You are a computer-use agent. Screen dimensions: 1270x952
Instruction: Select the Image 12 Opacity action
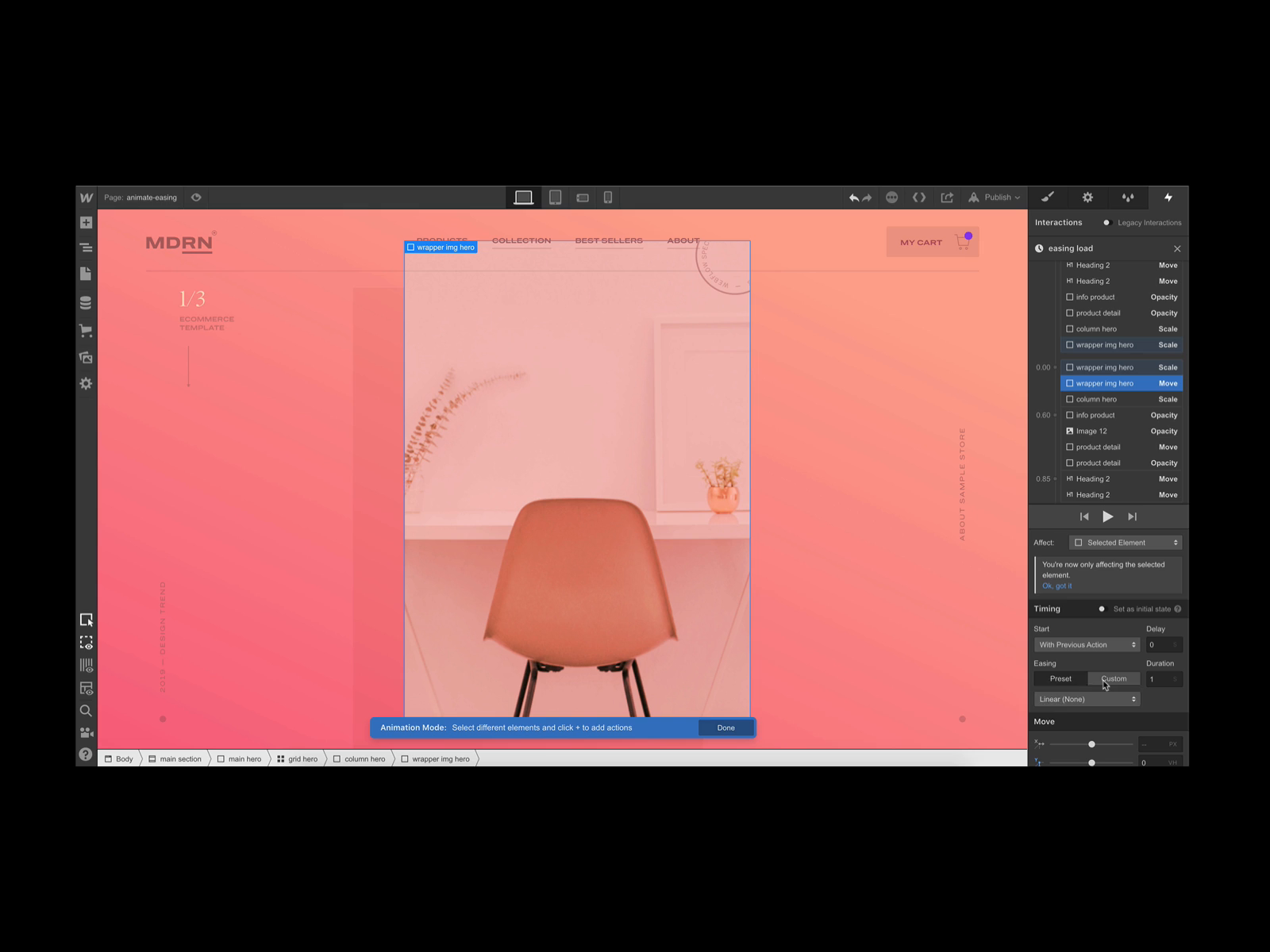pyautogui.click(x=1122, y=431)
